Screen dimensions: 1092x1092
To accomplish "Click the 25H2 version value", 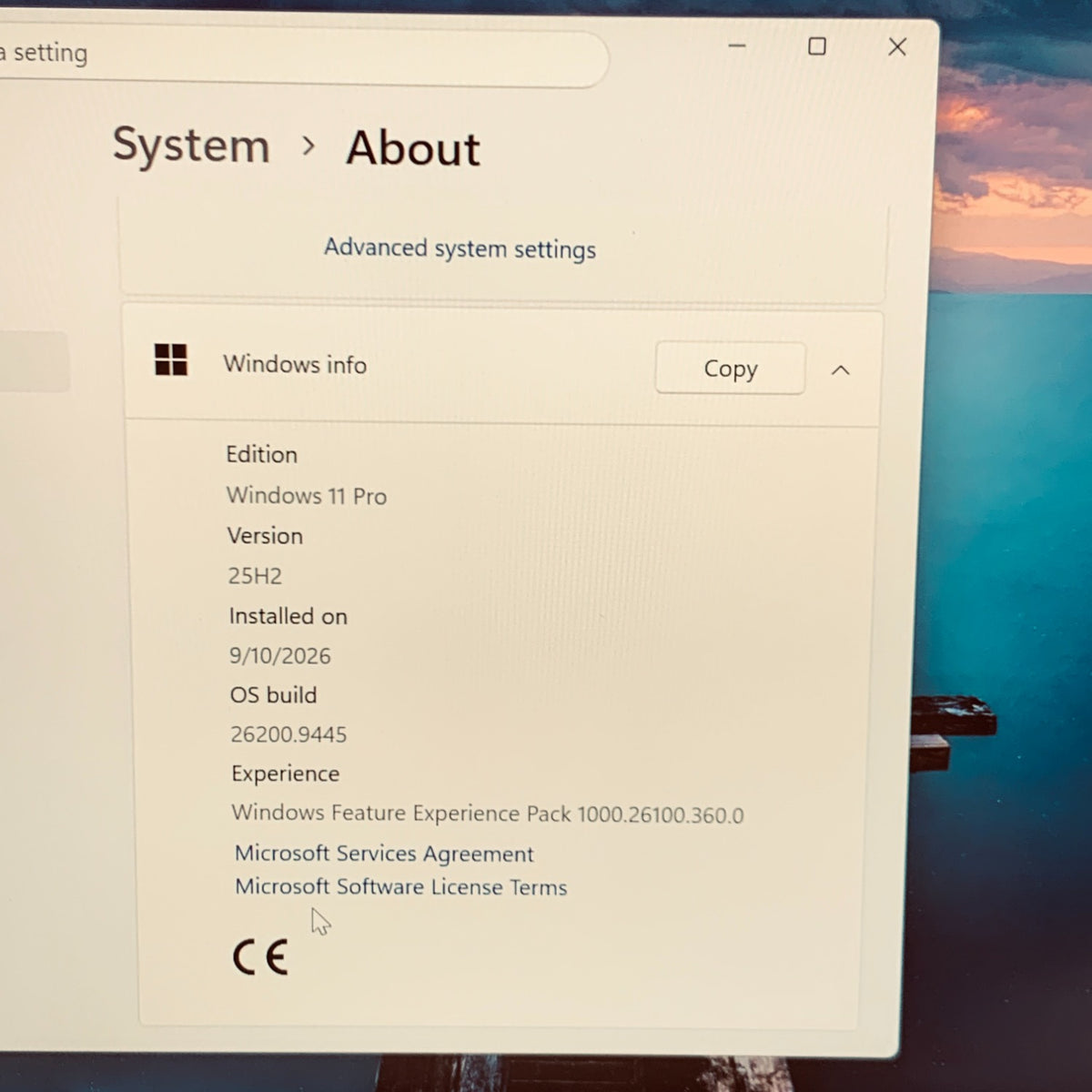I will pos(255,576).
